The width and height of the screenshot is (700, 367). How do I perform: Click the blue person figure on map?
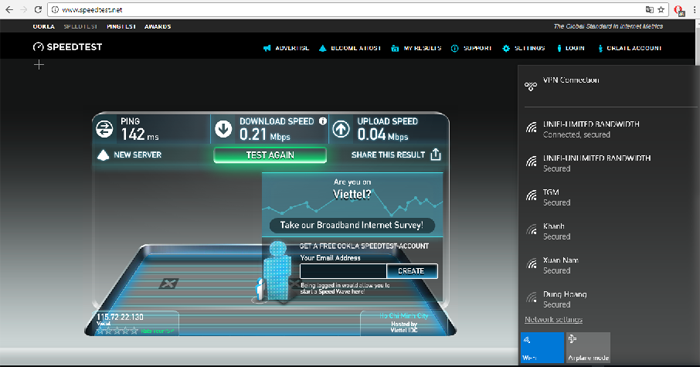(x=277, y=271)
